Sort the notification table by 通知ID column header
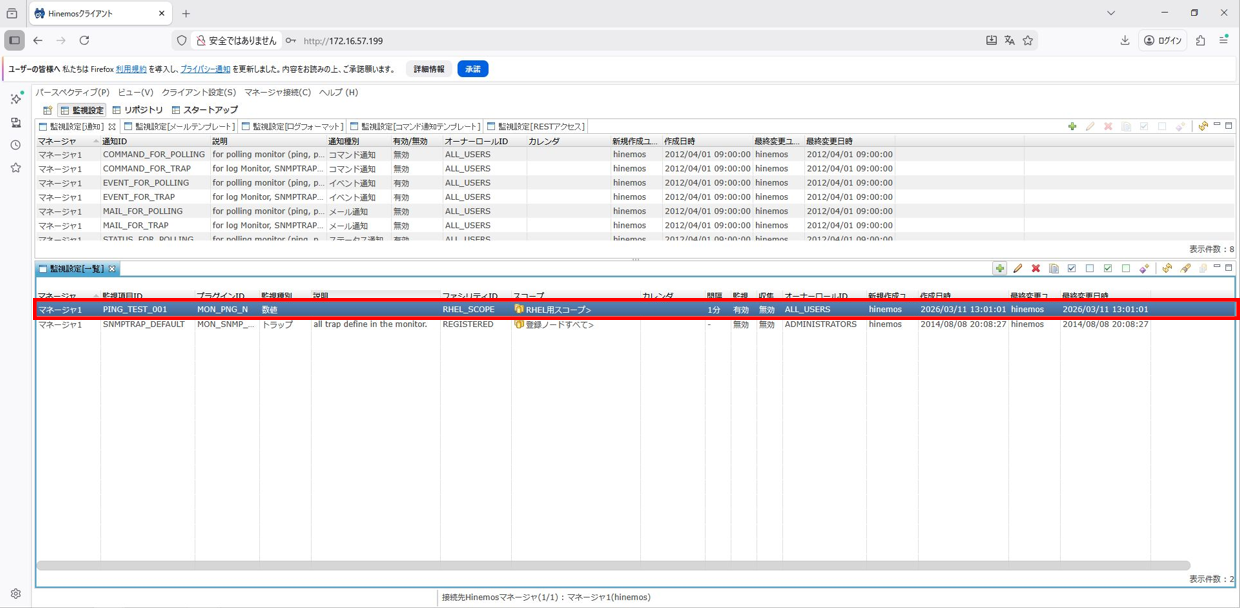This screenshot has height=608, width=1240. click(114, 142)
